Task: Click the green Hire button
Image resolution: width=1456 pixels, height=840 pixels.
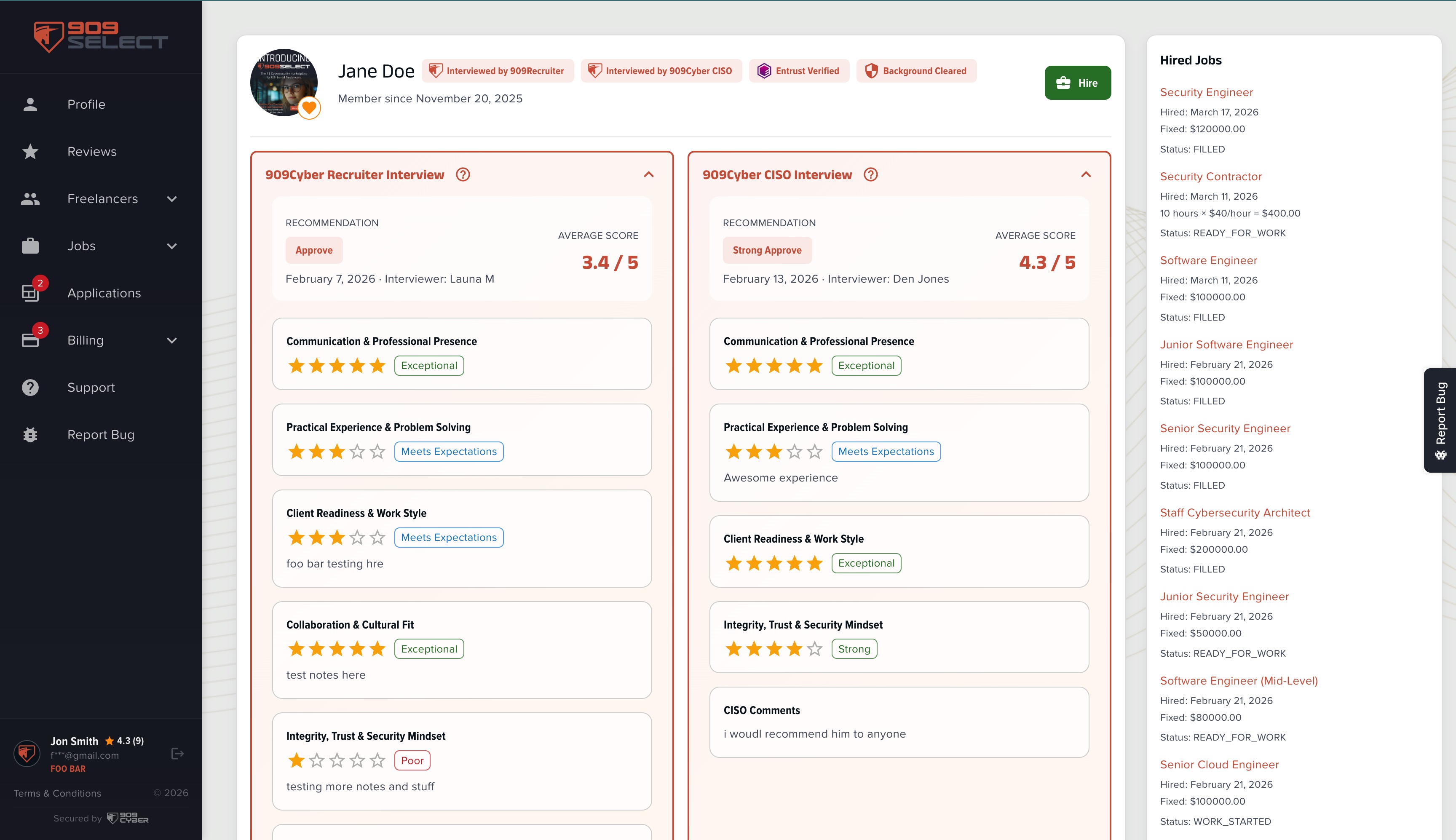Action: coord(1078,83)
